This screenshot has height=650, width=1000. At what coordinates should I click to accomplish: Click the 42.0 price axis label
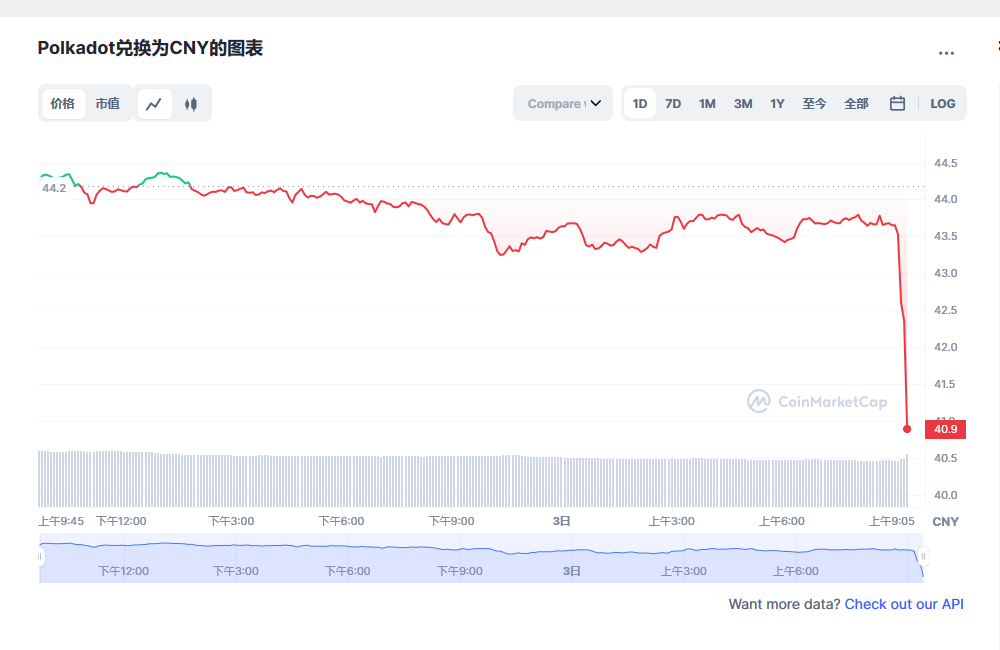click(x=945, y=347)
